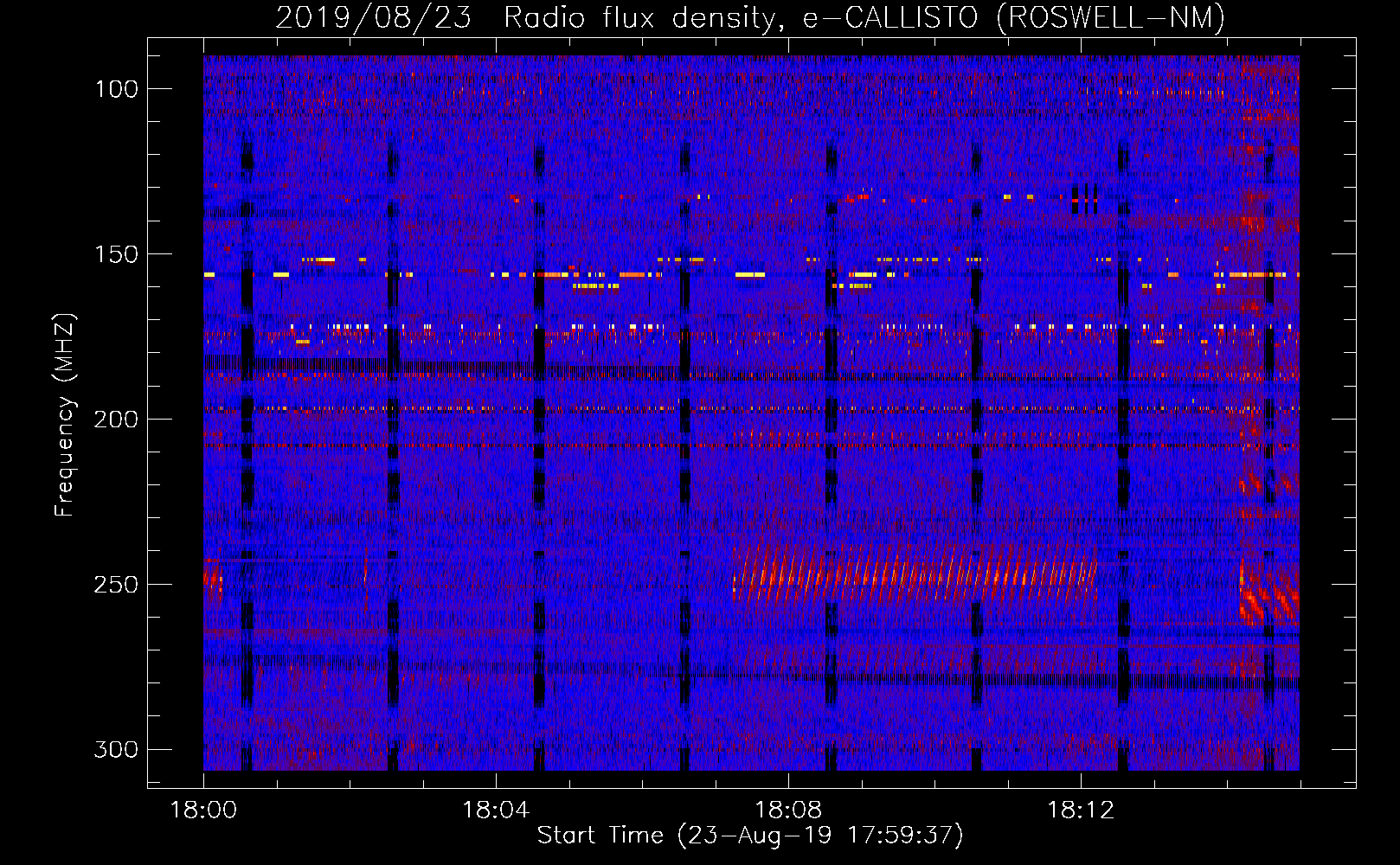Click the striped radio burst near 250 MHz
This screenshot has height=865, width=1400.
pos(915,573)
